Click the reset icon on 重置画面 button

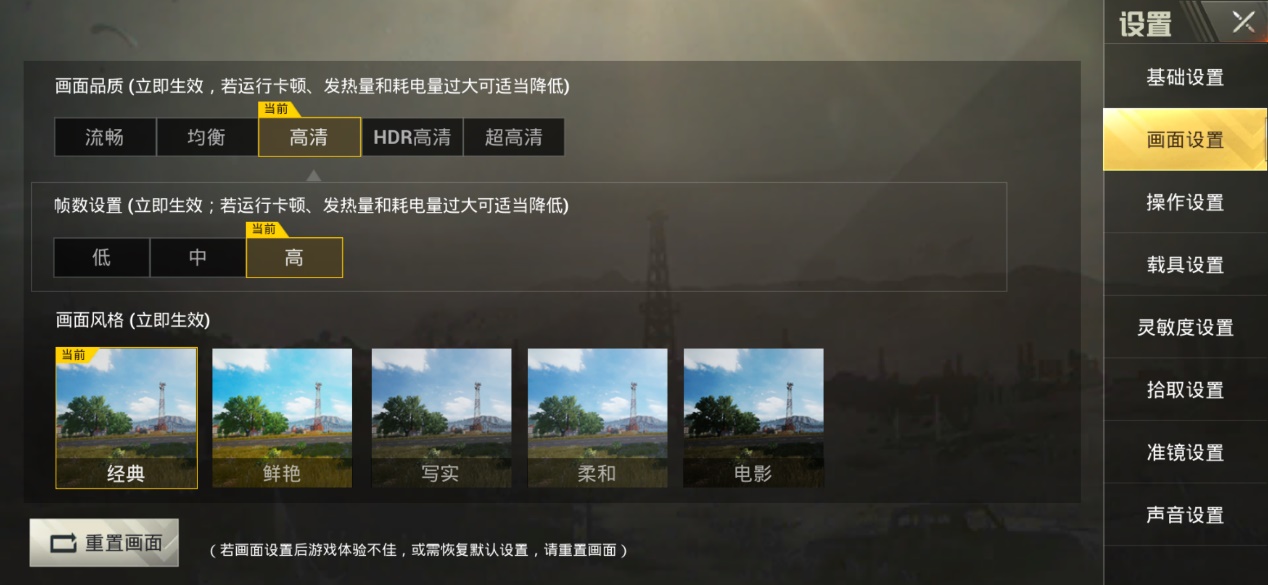tap(62, 543)
